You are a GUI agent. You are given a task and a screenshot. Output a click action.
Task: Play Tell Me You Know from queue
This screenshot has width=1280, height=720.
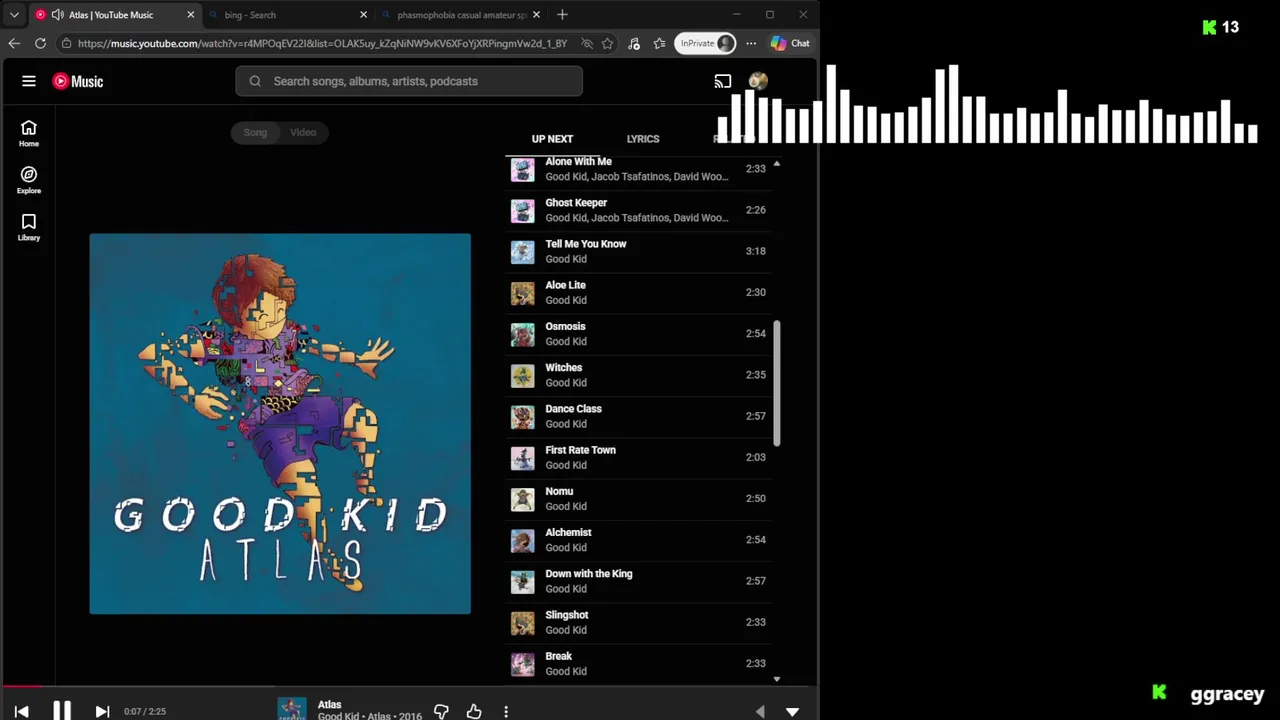[638, 251]
